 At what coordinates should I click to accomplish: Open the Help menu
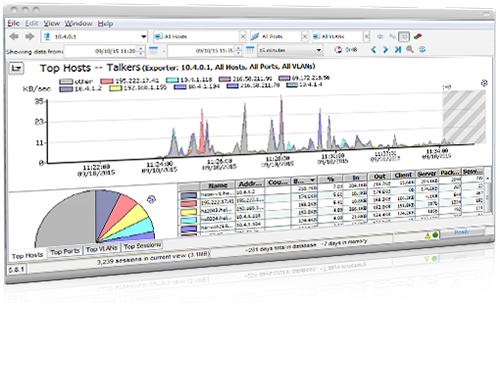pos(105,23)
